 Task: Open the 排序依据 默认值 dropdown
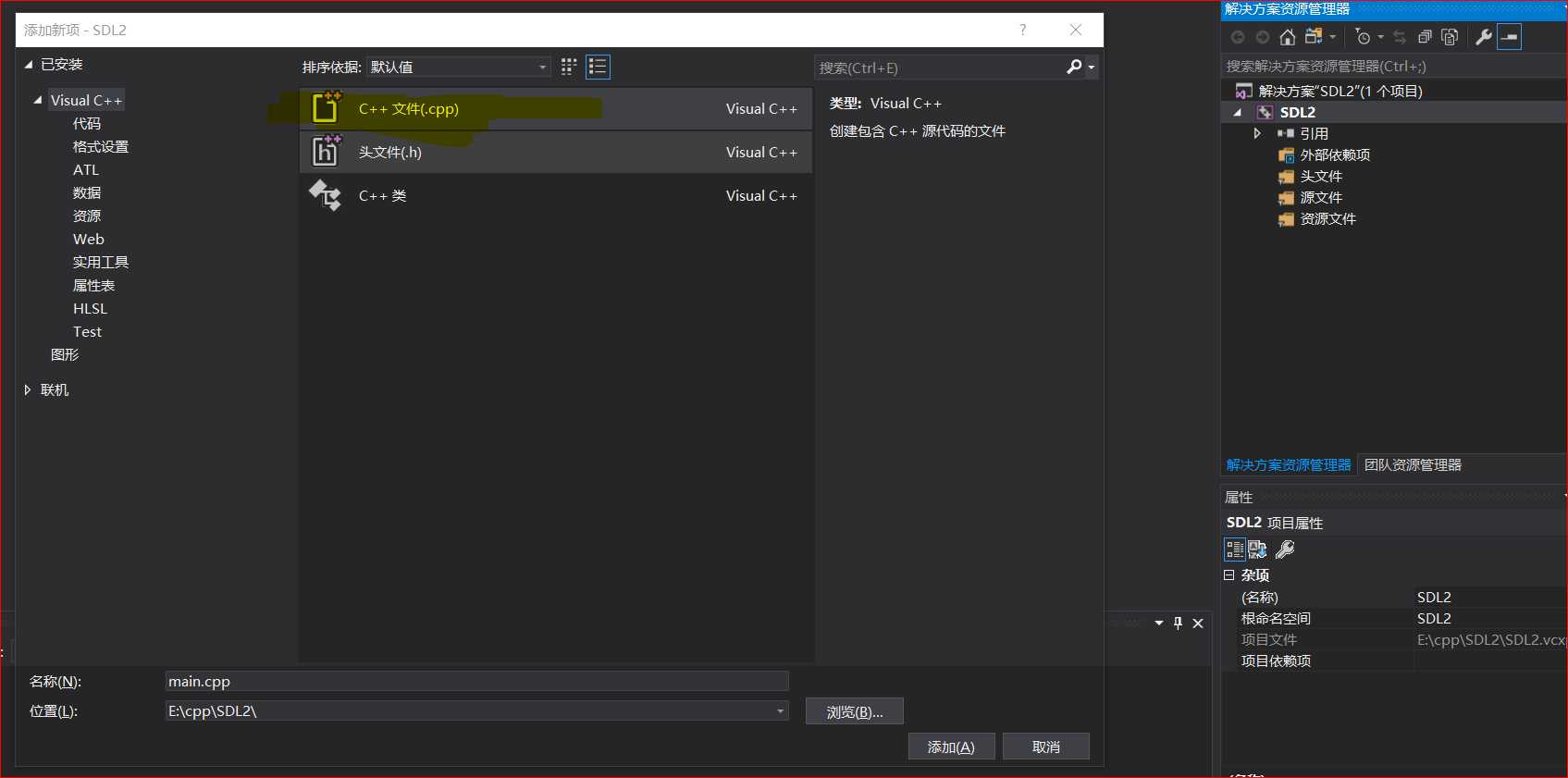[459, 67]
